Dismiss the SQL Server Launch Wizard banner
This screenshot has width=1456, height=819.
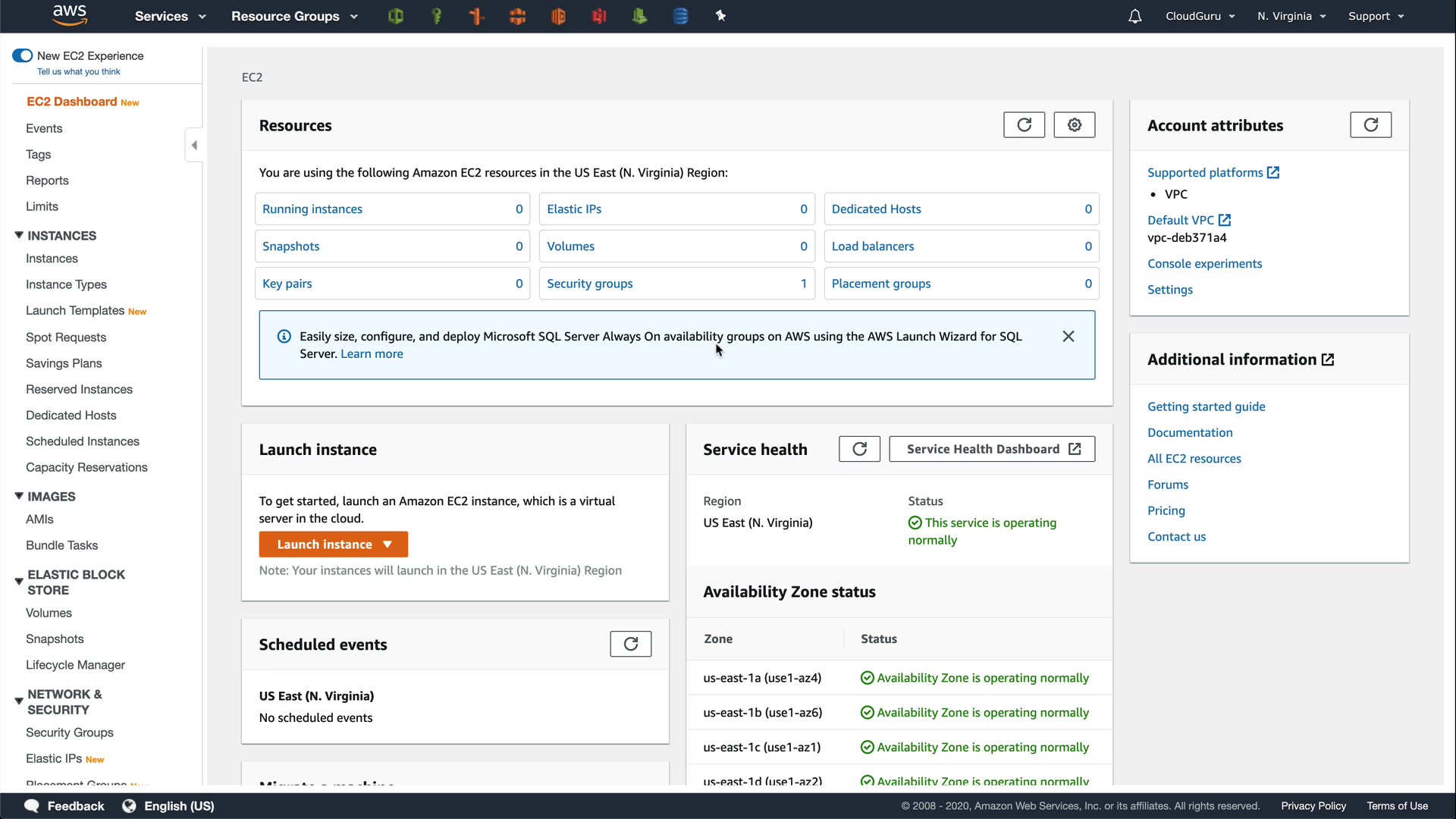[1068, 336]
